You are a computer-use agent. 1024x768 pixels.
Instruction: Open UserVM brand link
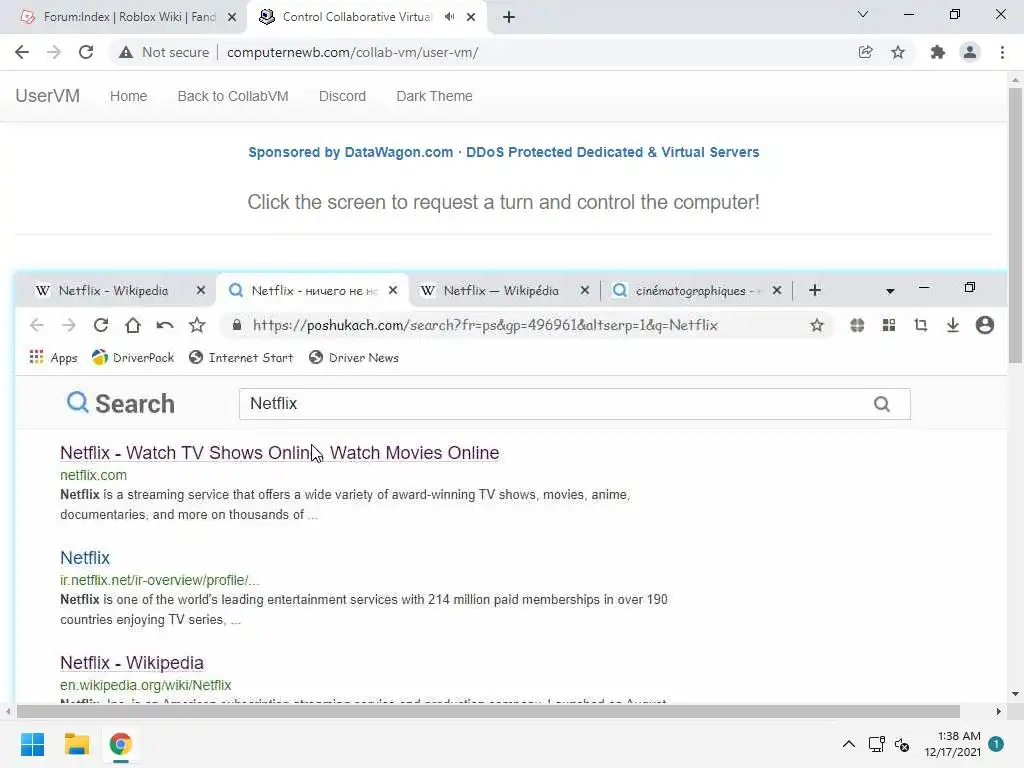pyautogui.click(x=48, y=96)
